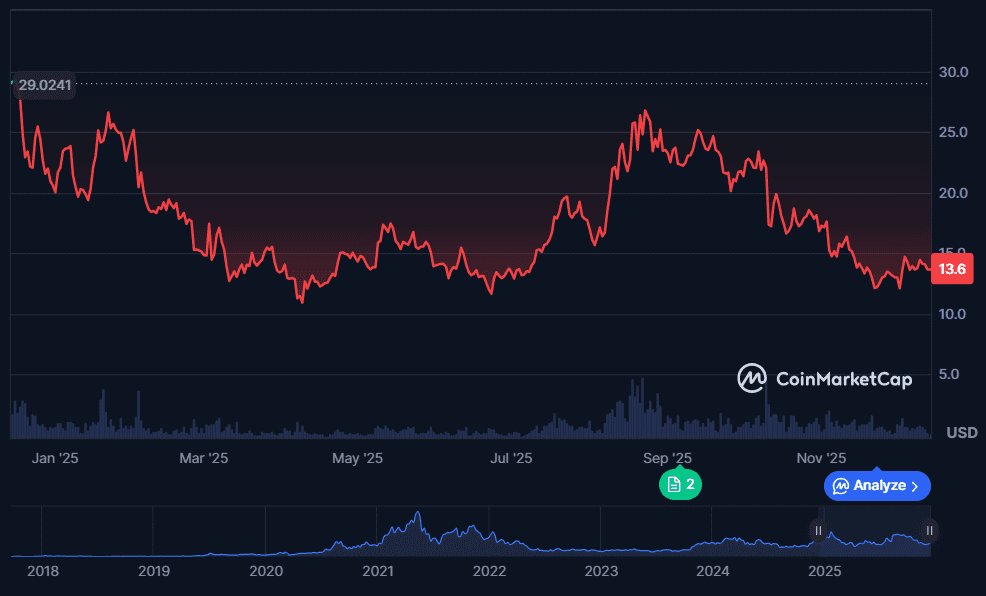This screenshot has height=596, width=986.
Task: Click the 30.0 price axis label
Action: coord(952,72)
